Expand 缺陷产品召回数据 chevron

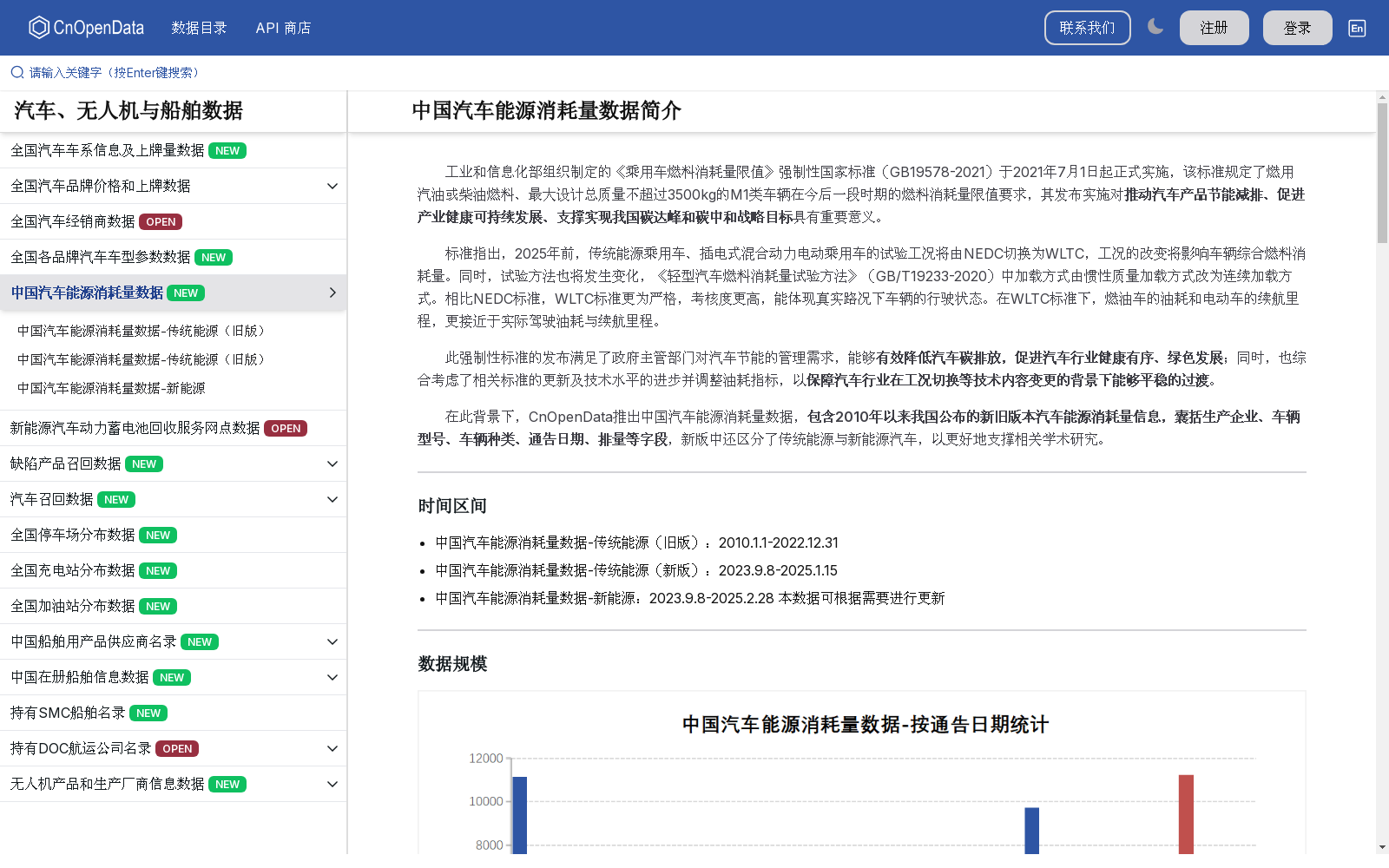[x=332, y=464]
